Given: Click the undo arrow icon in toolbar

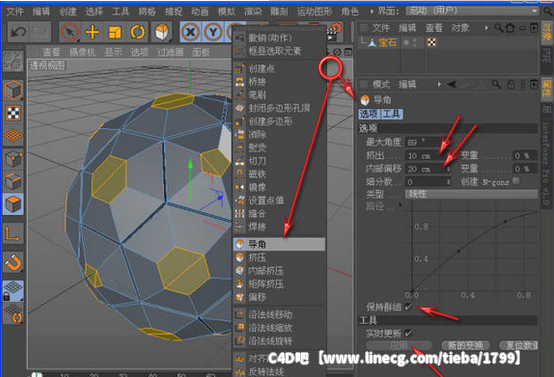Looking at the screenshot, I should point(18,32).
